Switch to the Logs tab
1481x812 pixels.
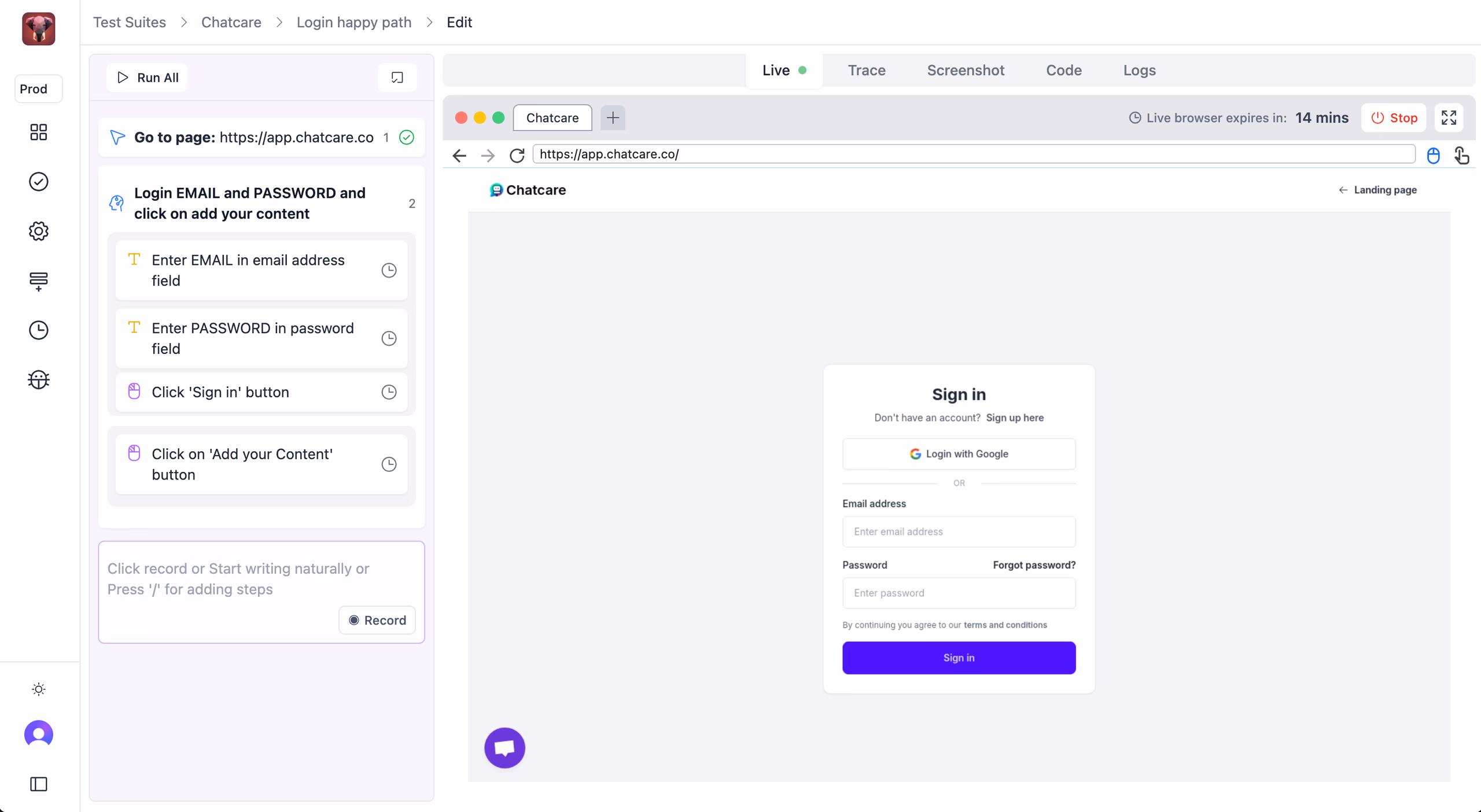pos(1140,70)
